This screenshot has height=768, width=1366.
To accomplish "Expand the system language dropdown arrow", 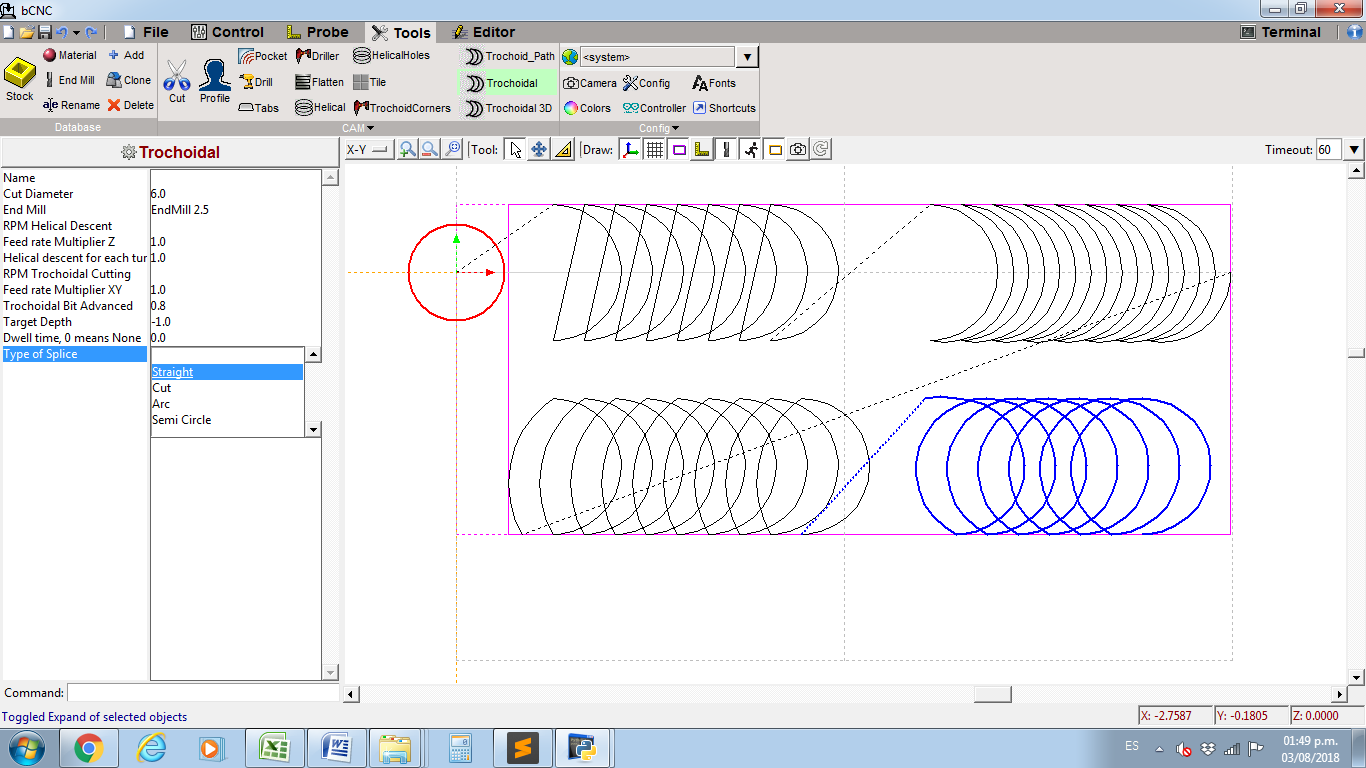I will [748, 57].
